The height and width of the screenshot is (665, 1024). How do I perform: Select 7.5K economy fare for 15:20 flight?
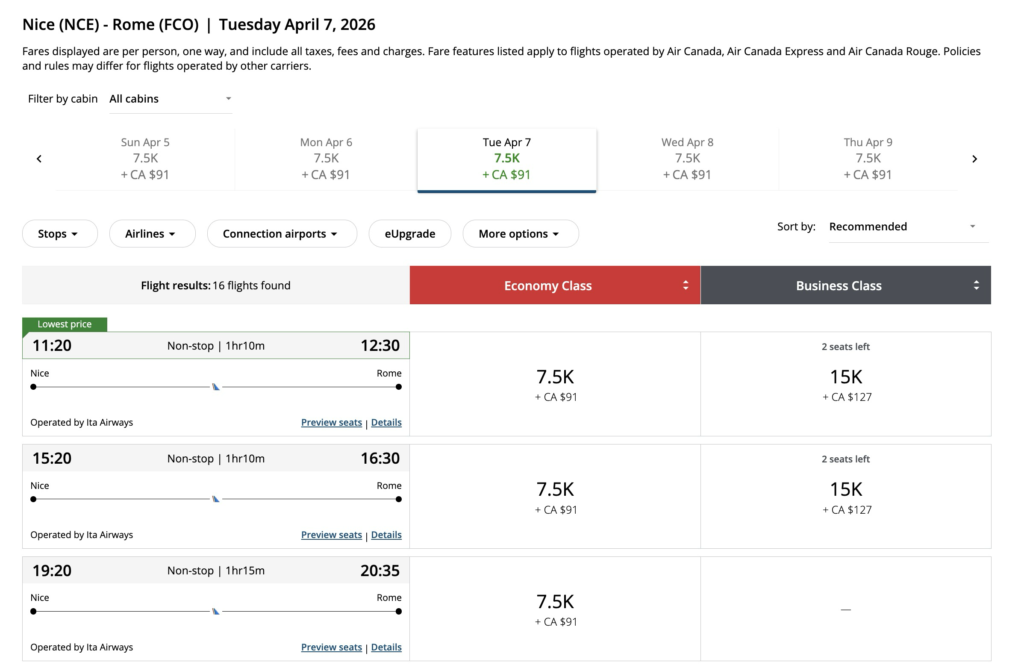(x=555, y=497)
